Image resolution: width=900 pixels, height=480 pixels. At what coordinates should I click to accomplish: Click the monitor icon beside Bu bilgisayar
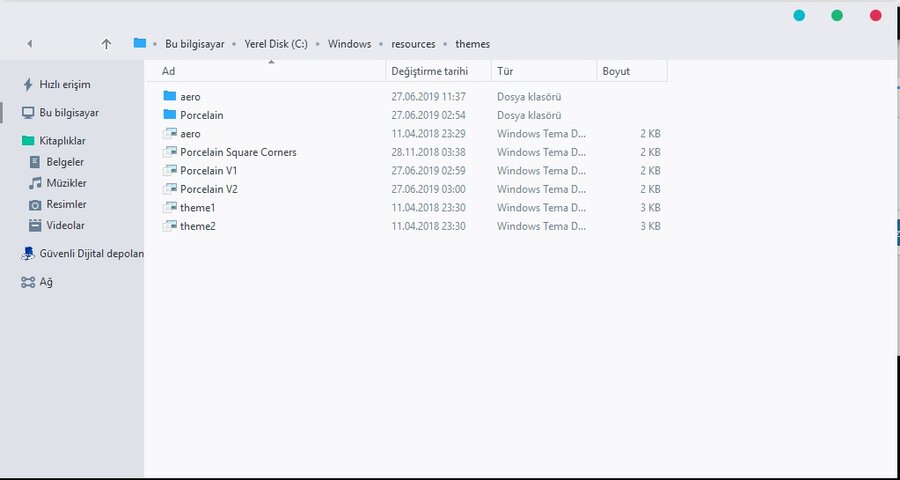28,113
